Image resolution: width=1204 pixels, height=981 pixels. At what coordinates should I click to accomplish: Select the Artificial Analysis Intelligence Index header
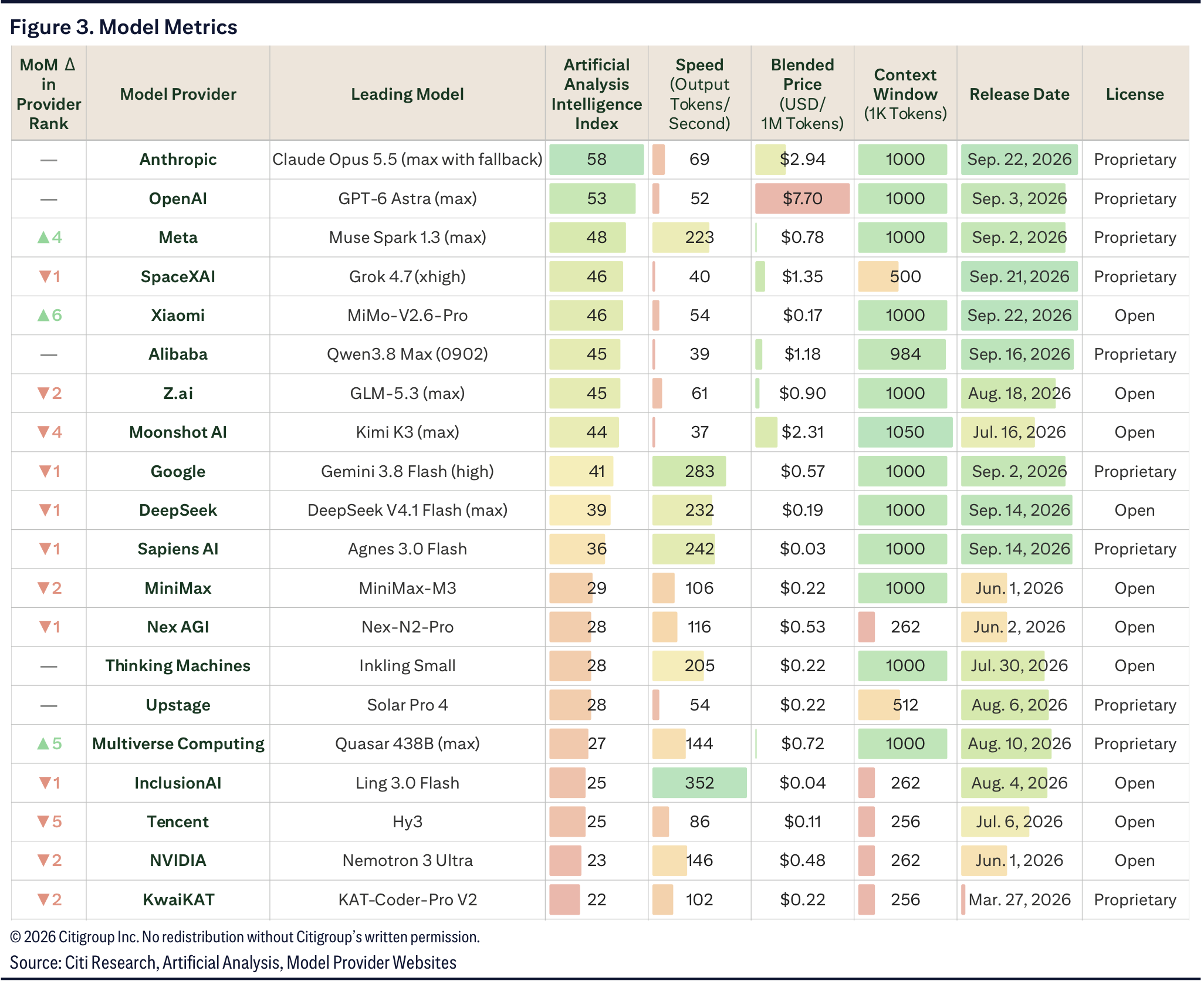[x=597, y=94]
